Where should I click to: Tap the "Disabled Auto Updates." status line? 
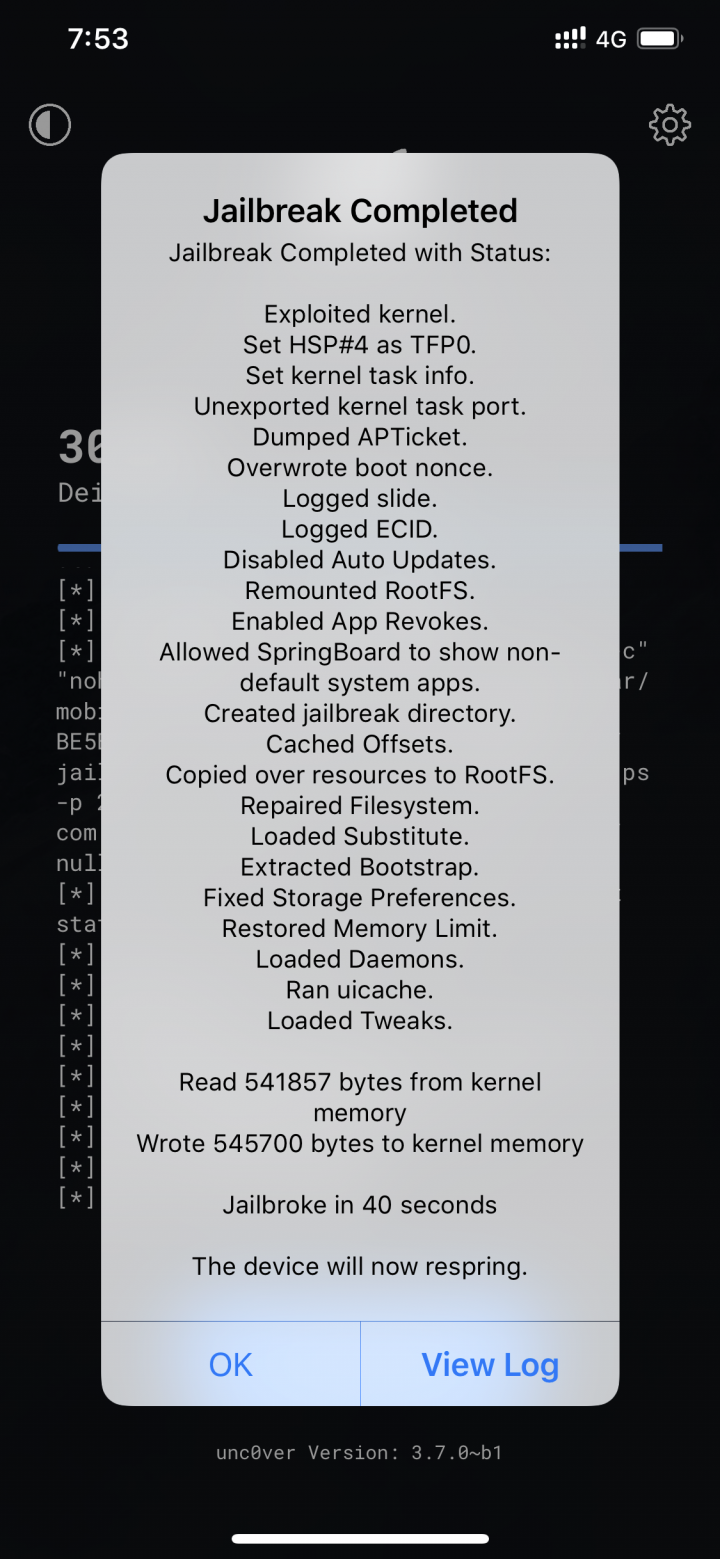click(x=360, y=559)
